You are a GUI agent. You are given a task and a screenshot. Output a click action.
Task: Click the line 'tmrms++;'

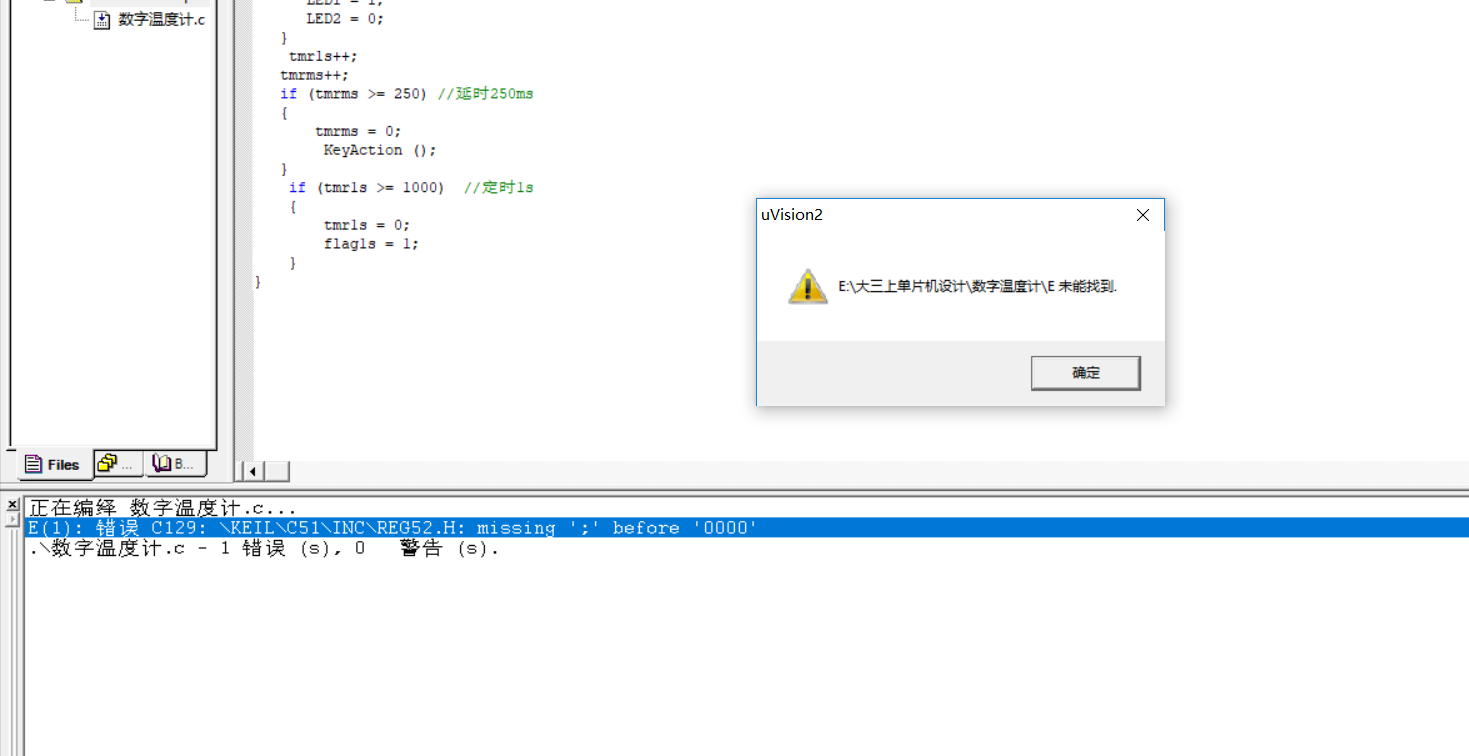tap(315, 75)
